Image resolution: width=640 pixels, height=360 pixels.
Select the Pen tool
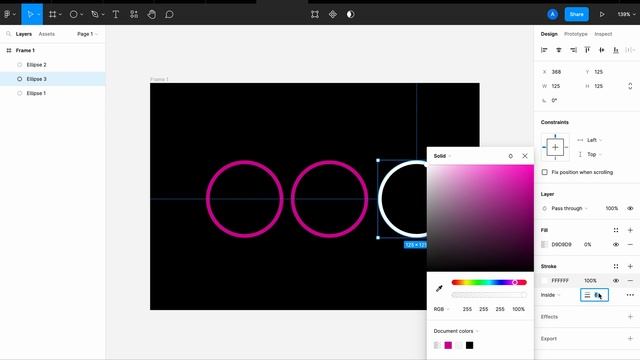point(95,14)
